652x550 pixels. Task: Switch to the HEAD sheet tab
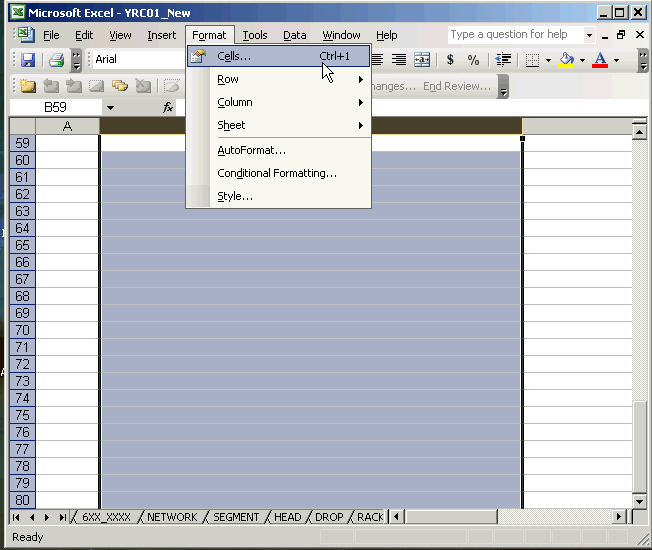288,517
